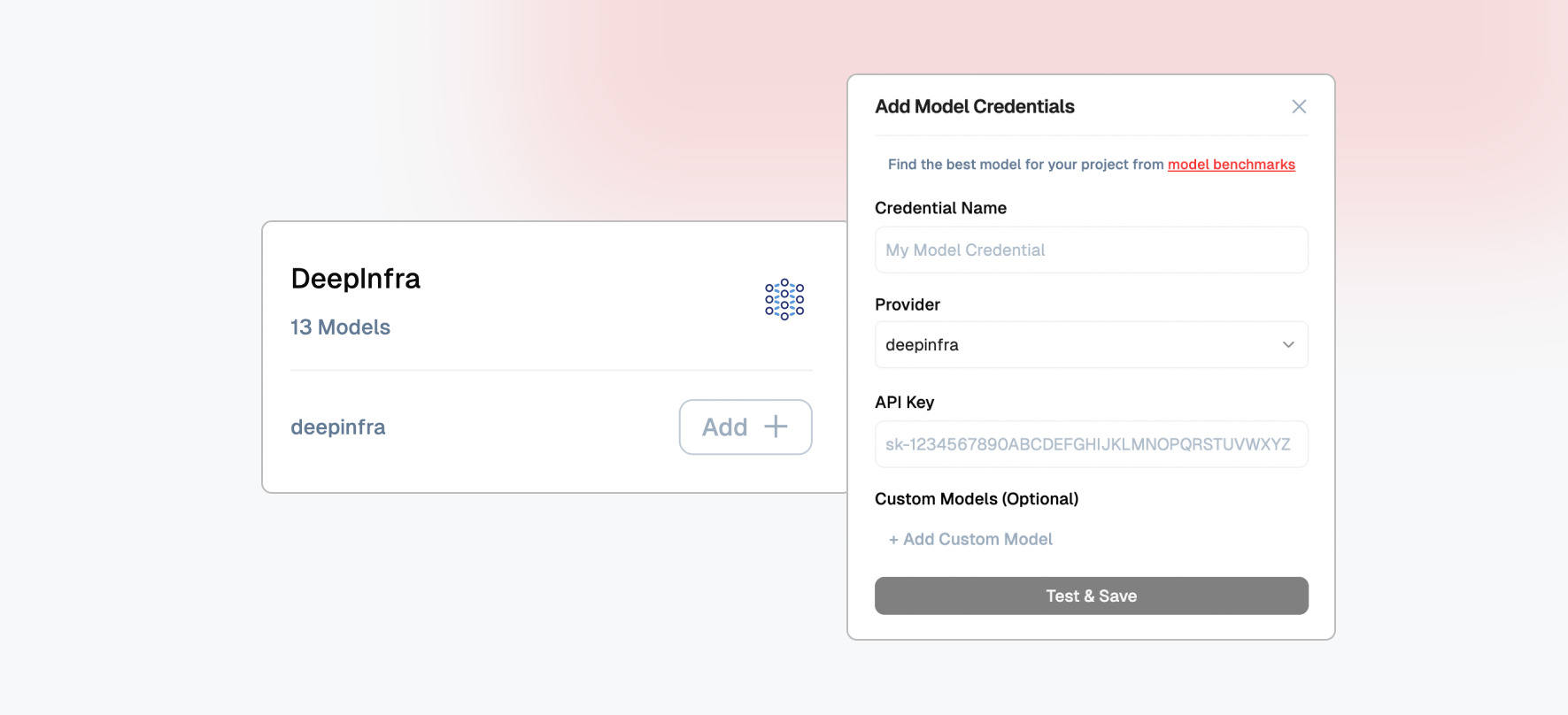Open the model benchmarks link
This screenshot has height=715, width=1568.
tap(1231, 165)
